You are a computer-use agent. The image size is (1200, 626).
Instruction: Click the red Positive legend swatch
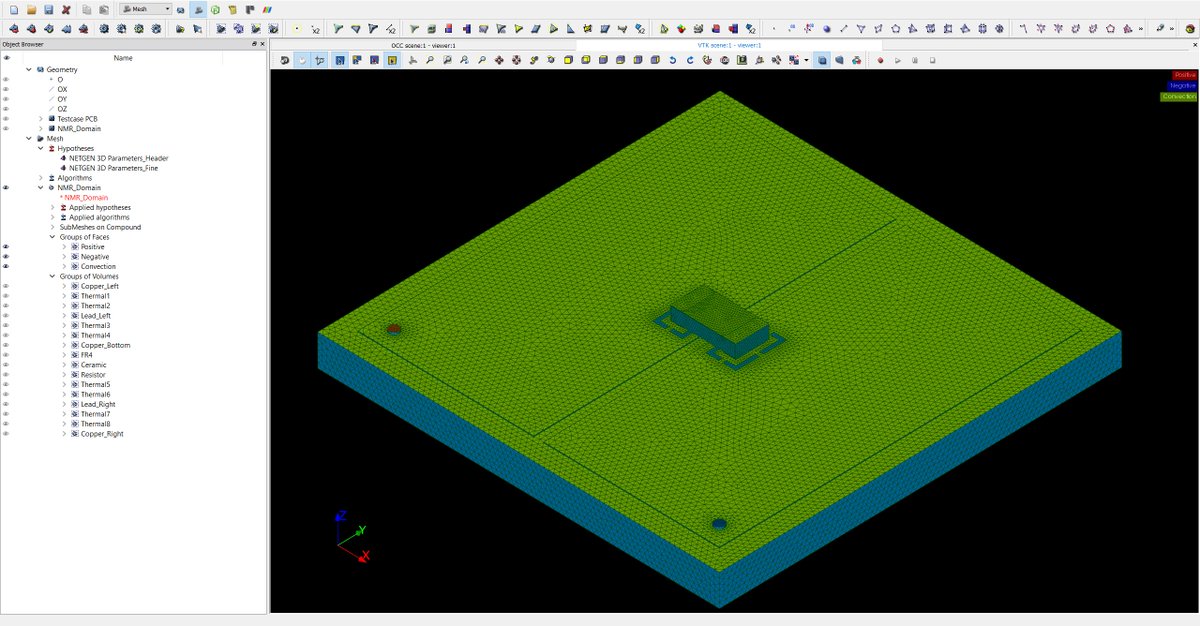[1183, 75]
